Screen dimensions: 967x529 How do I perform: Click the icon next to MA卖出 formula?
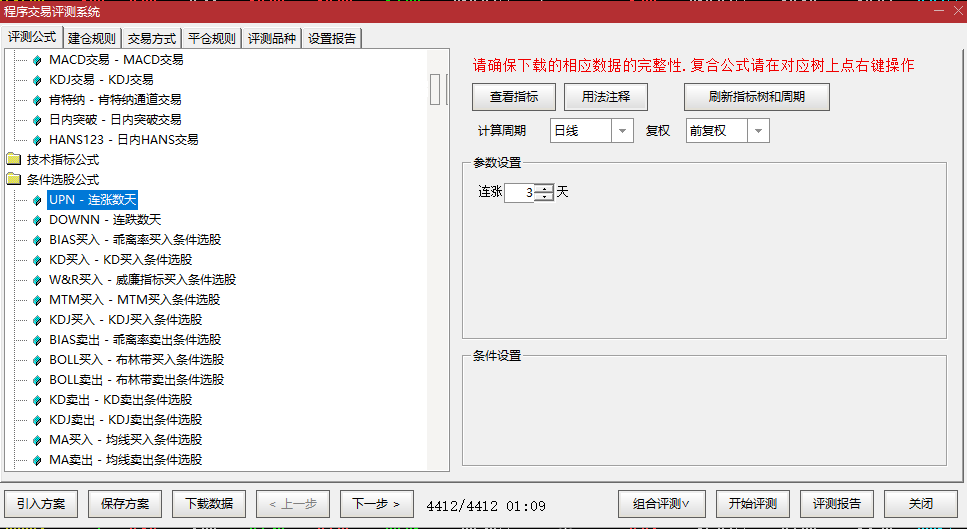[x=38, y=460]
